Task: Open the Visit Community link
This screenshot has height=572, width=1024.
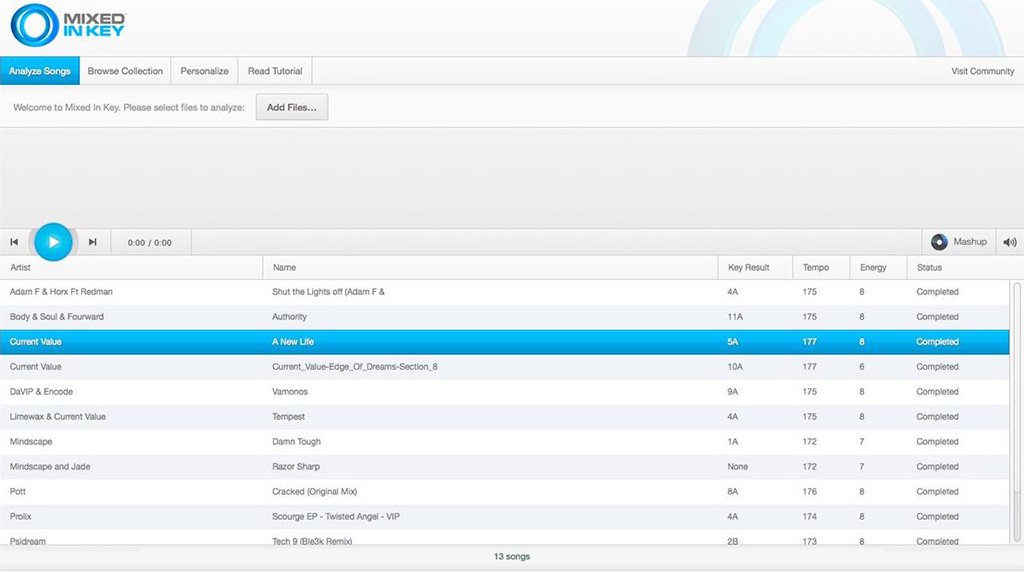Action: point(982,71)
